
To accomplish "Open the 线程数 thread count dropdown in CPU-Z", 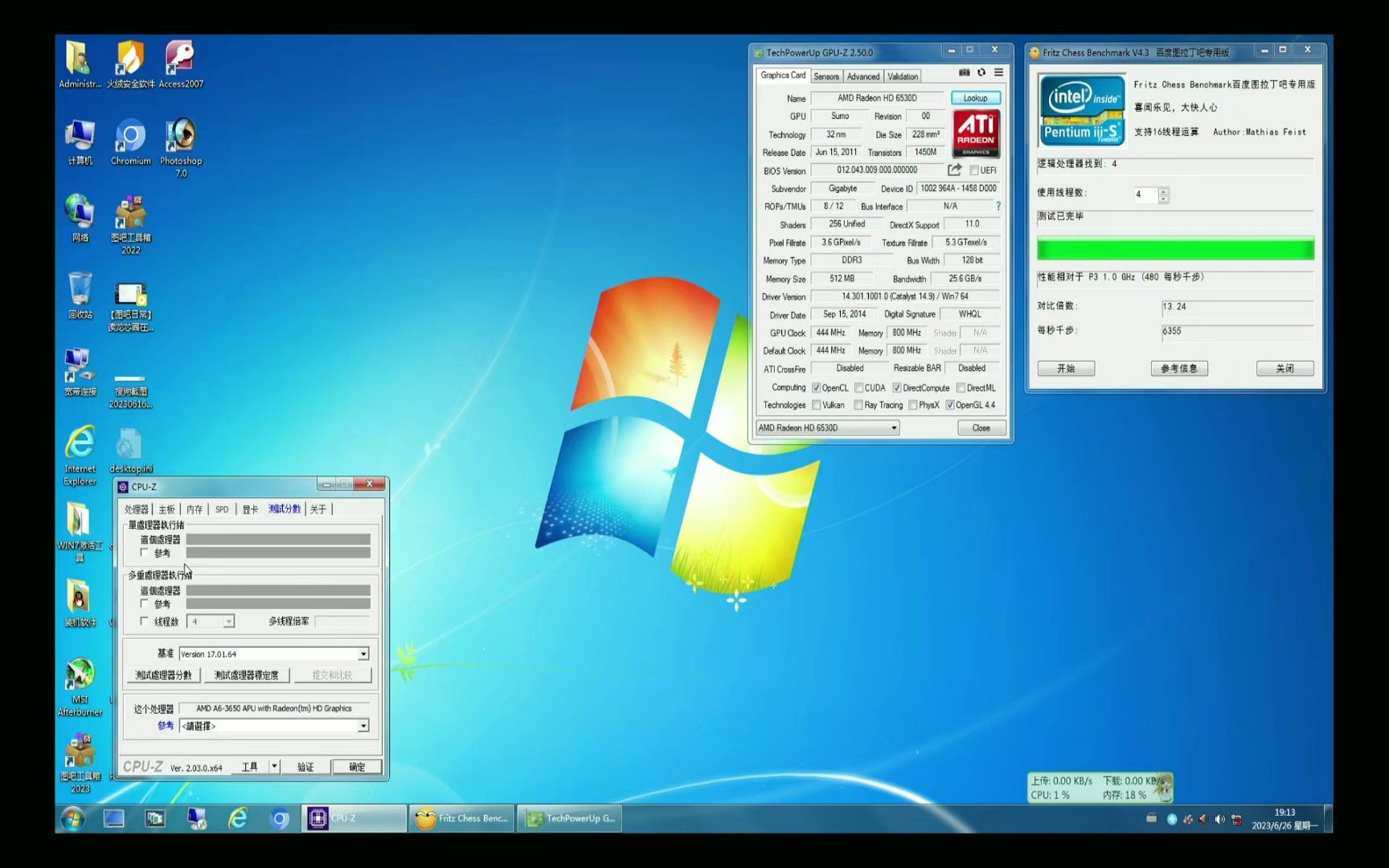I will (211, 621).
